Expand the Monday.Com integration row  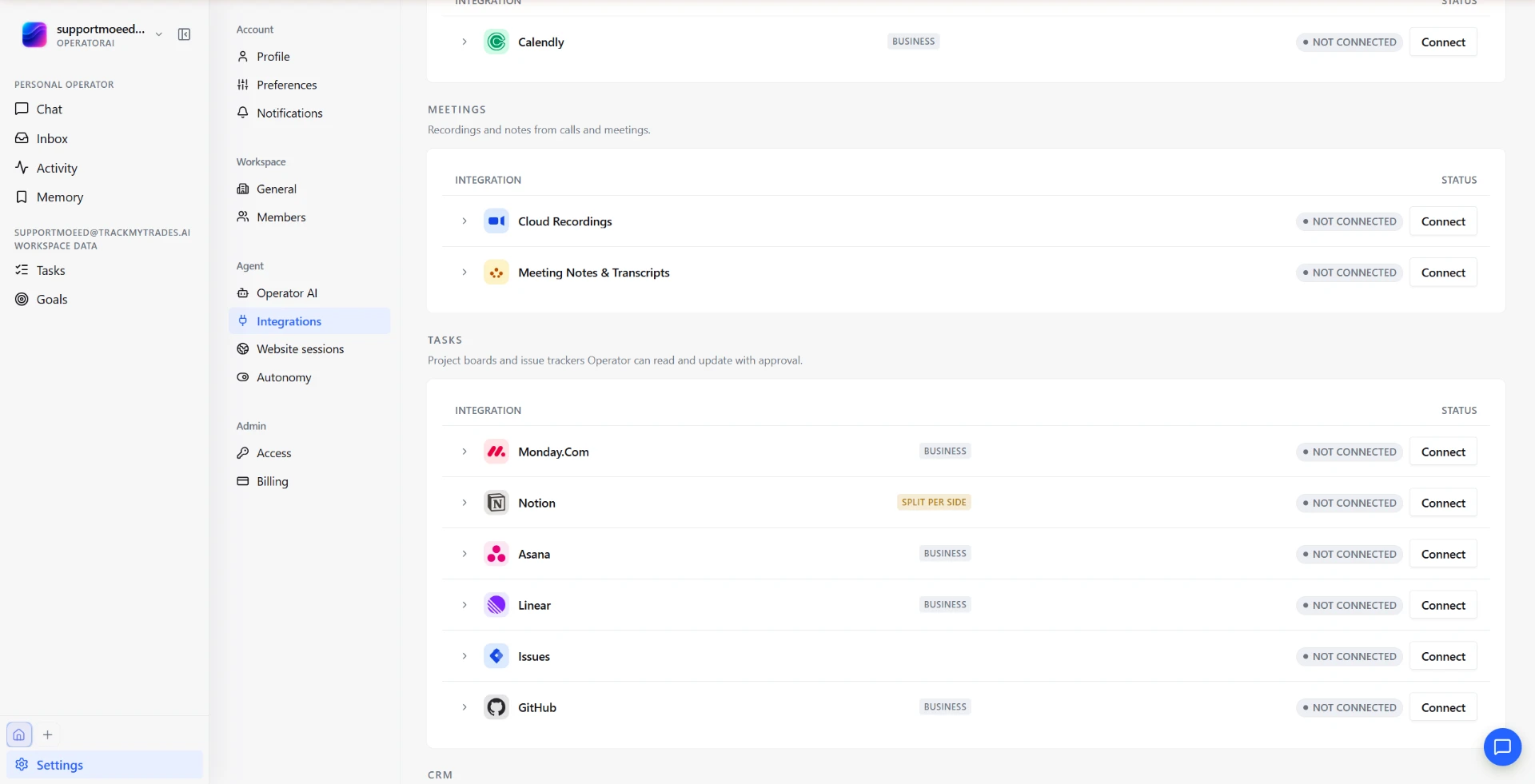464,452
